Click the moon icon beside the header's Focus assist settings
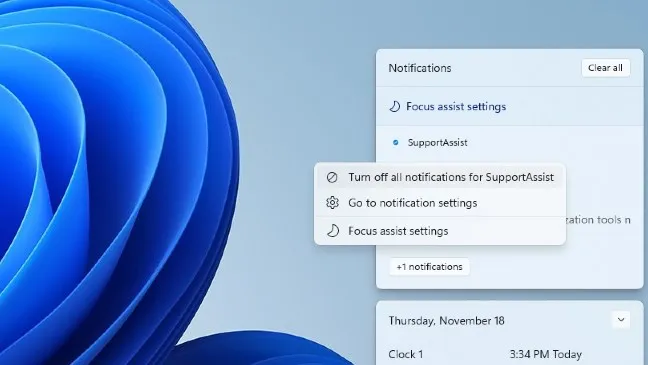648x365 pixels. coord(395,107)
